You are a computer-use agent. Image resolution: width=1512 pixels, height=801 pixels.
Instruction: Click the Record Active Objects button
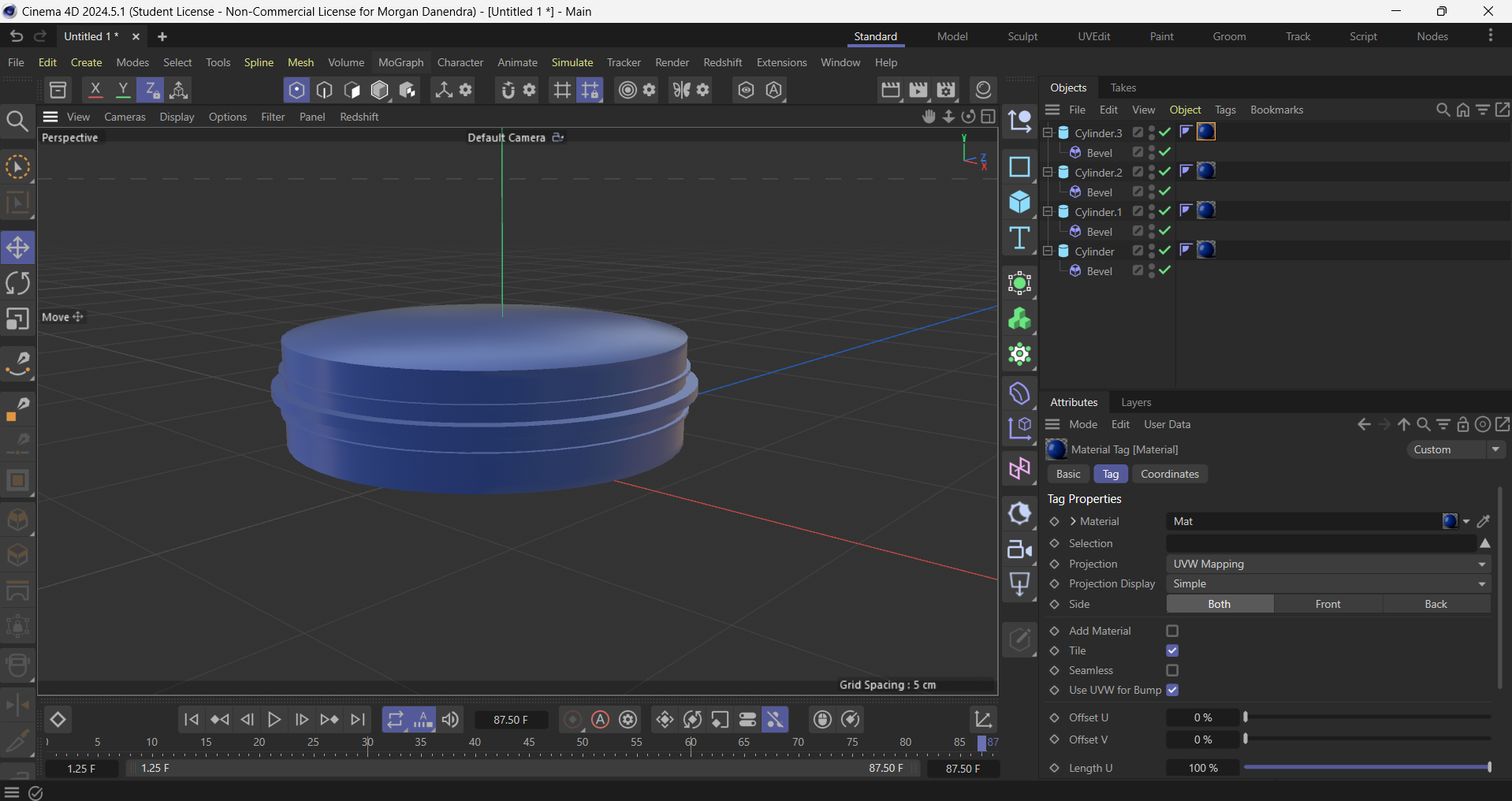pyautogui.click(x=573, y=719)
